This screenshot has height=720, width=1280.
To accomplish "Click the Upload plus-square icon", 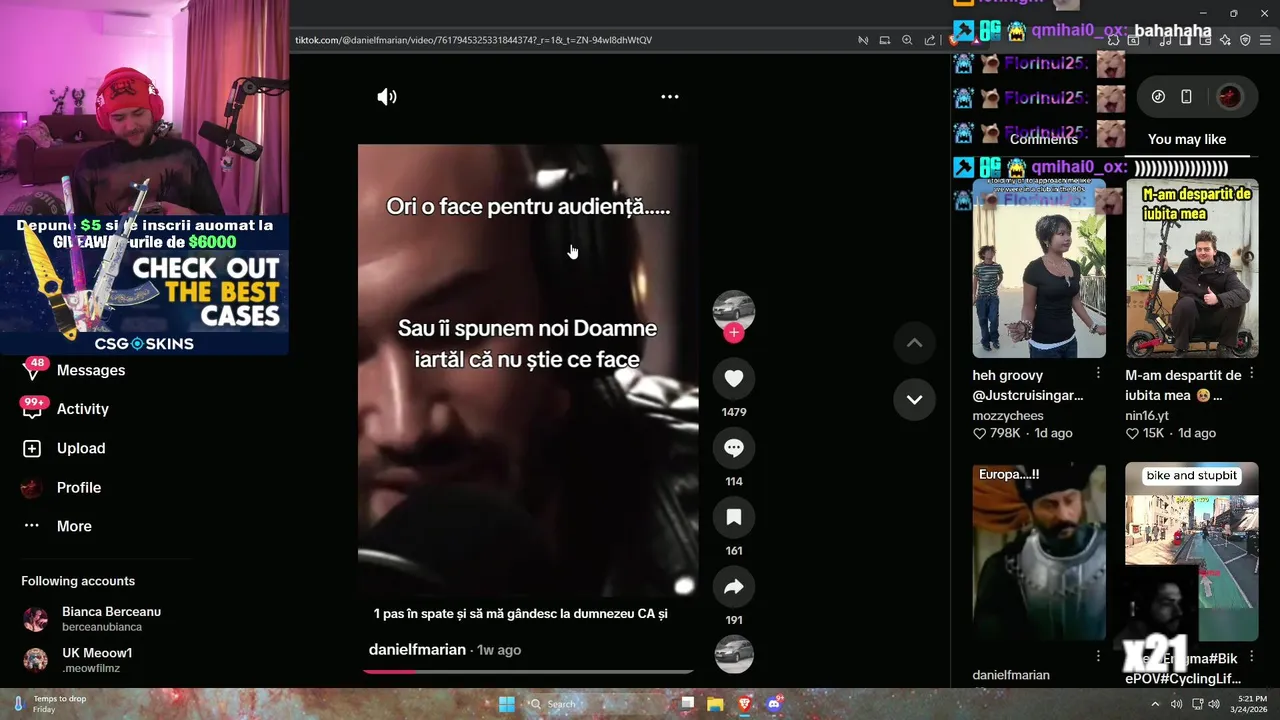I will coord(32,449).
